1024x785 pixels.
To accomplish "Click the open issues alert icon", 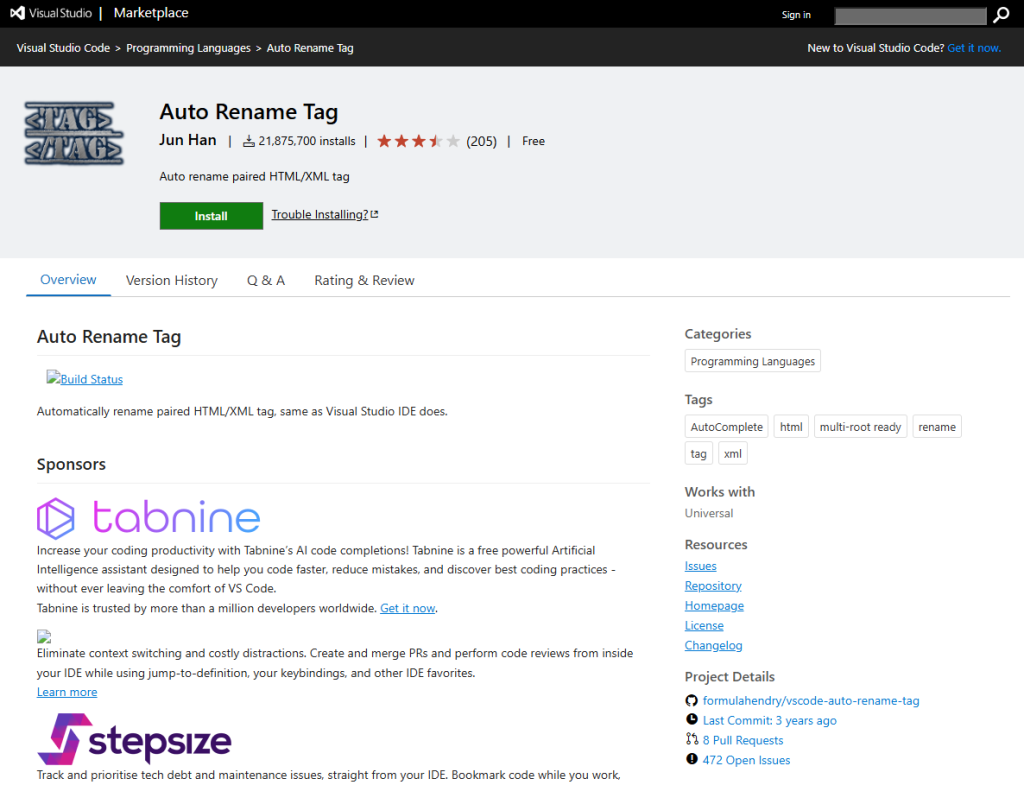I will (x=692, y=759).
